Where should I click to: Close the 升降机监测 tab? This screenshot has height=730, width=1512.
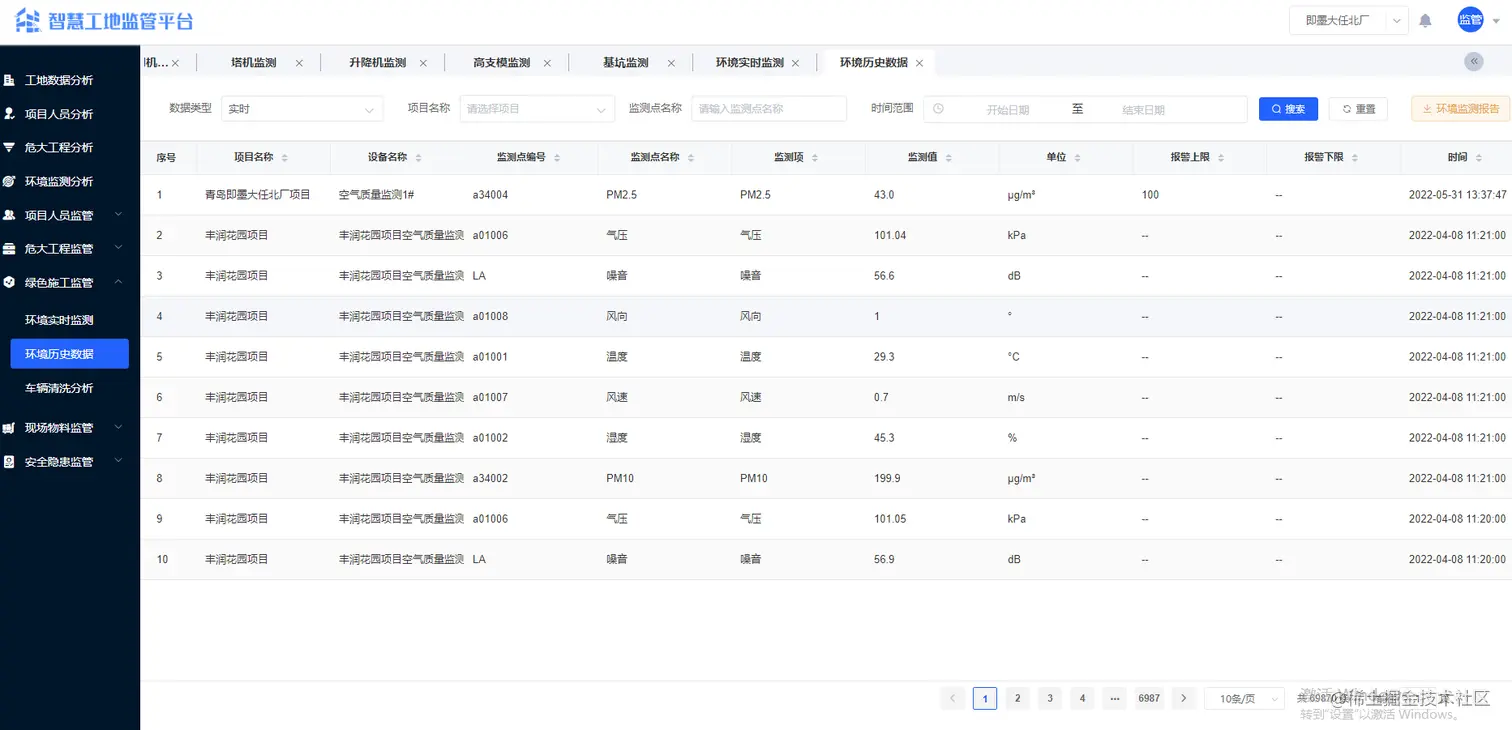coord(423,63)
